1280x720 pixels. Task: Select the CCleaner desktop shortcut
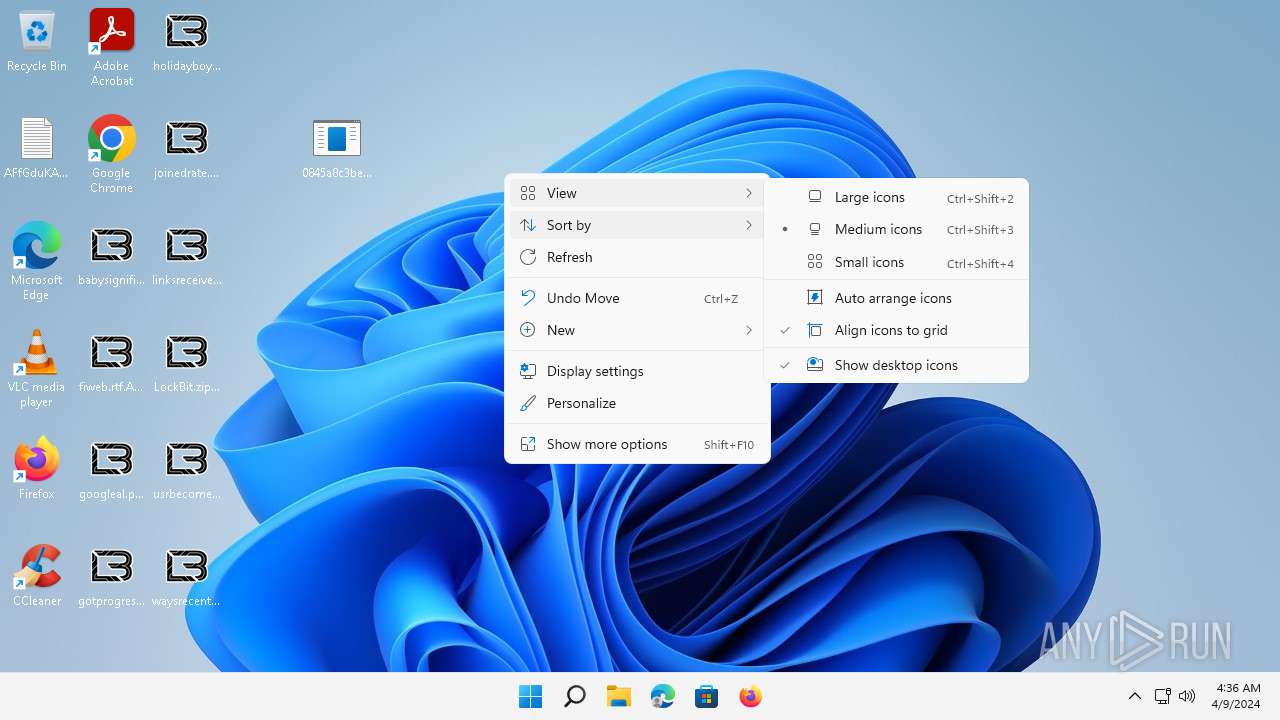point(37,576)
